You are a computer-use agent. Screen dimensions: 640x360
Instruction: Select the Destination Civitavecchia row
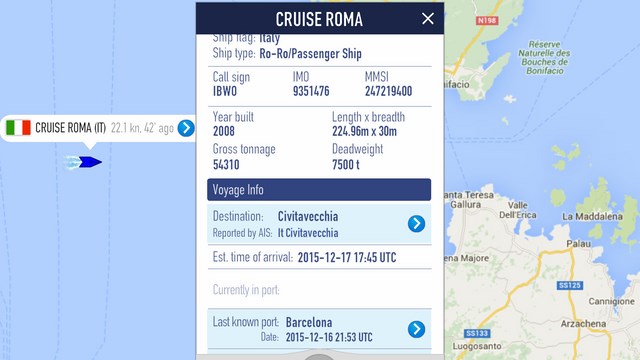coord(319,224)
